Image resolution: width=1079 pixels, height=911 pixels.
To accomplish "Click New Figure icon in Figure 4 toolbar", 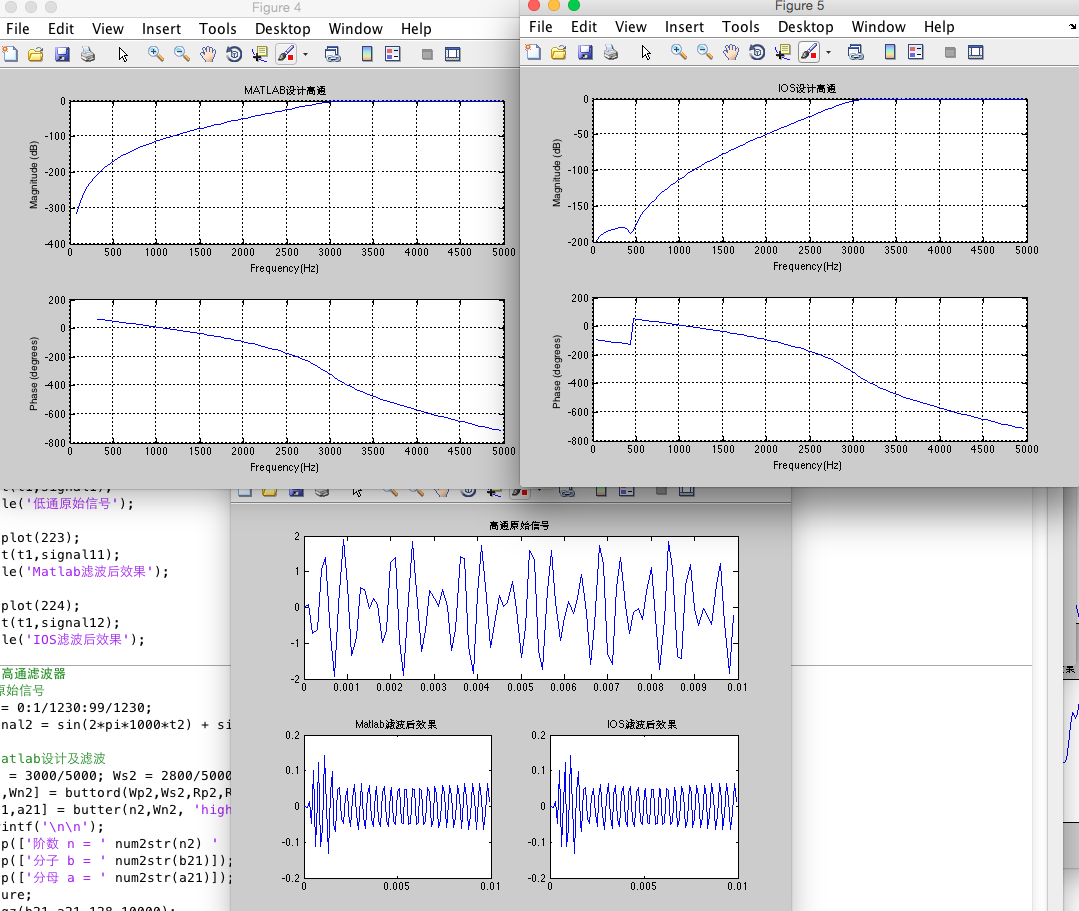I will [x=10, y=54].
